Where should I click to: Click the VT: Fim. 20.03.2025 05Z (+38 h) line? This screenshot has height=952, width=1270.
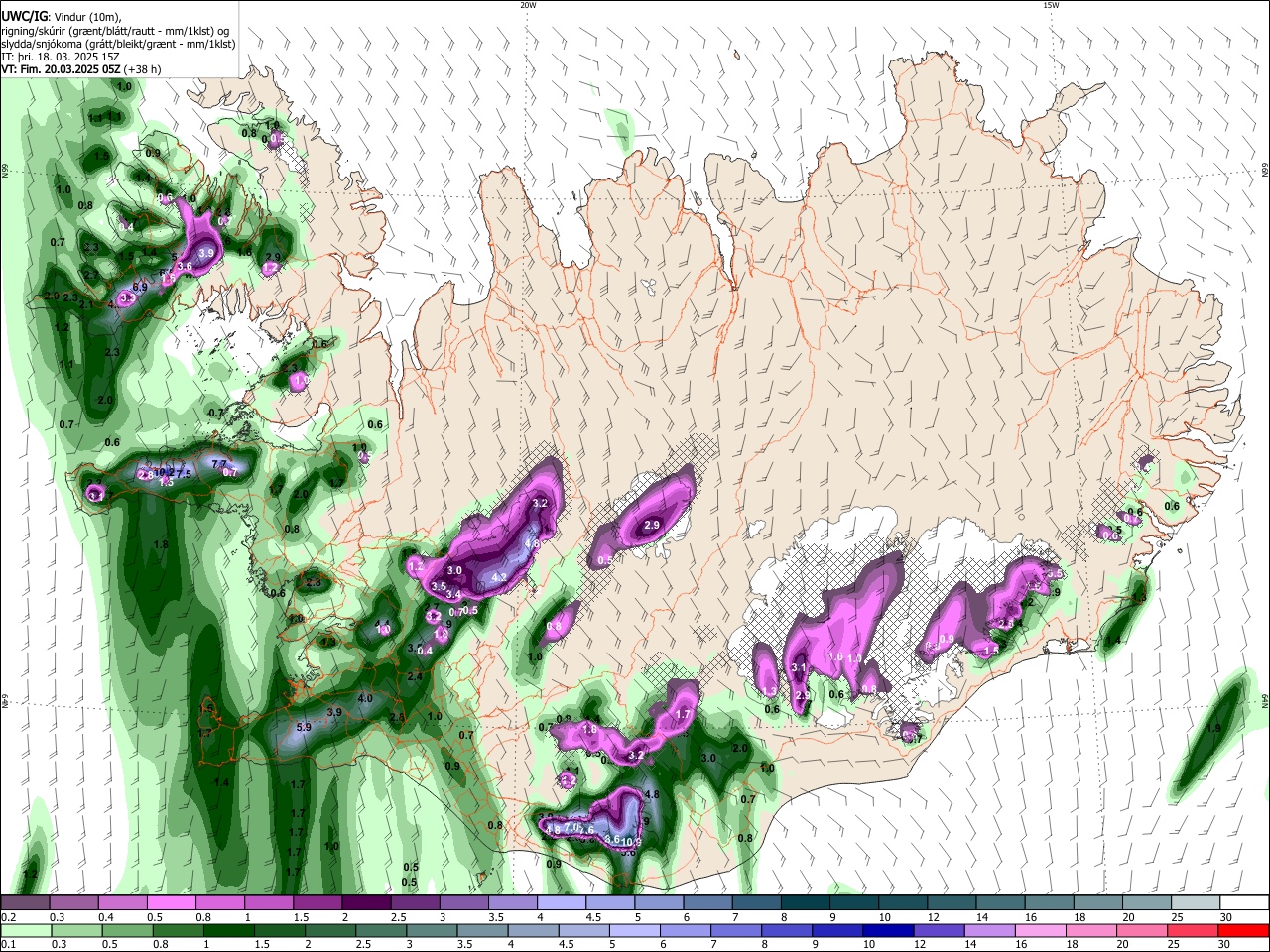point(80,69)
